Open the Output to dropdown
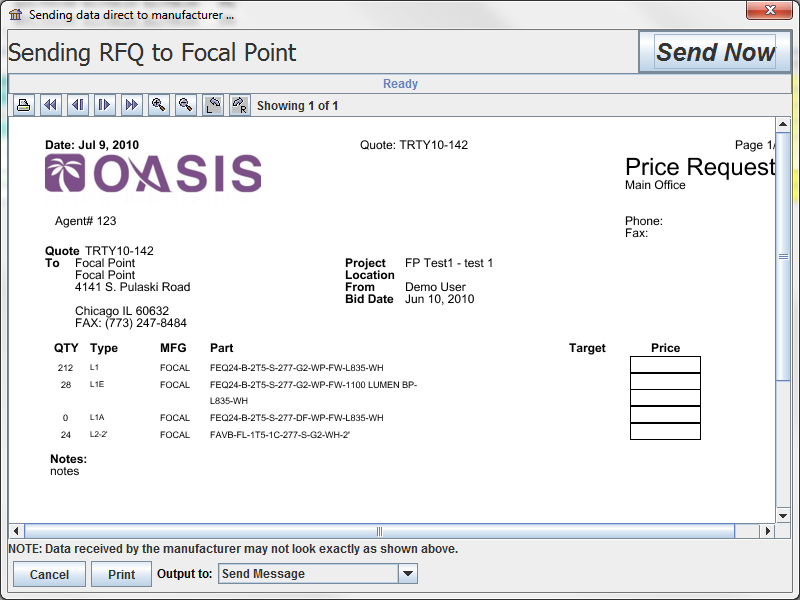800x600 pixels. [317, 573]
